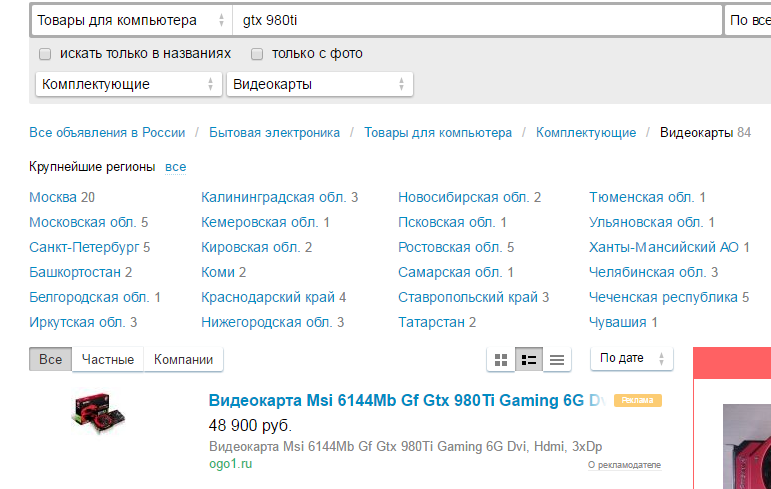Click the '48 900 руб.' price text
The image size is (771, 489).
(x=250, y=426)
